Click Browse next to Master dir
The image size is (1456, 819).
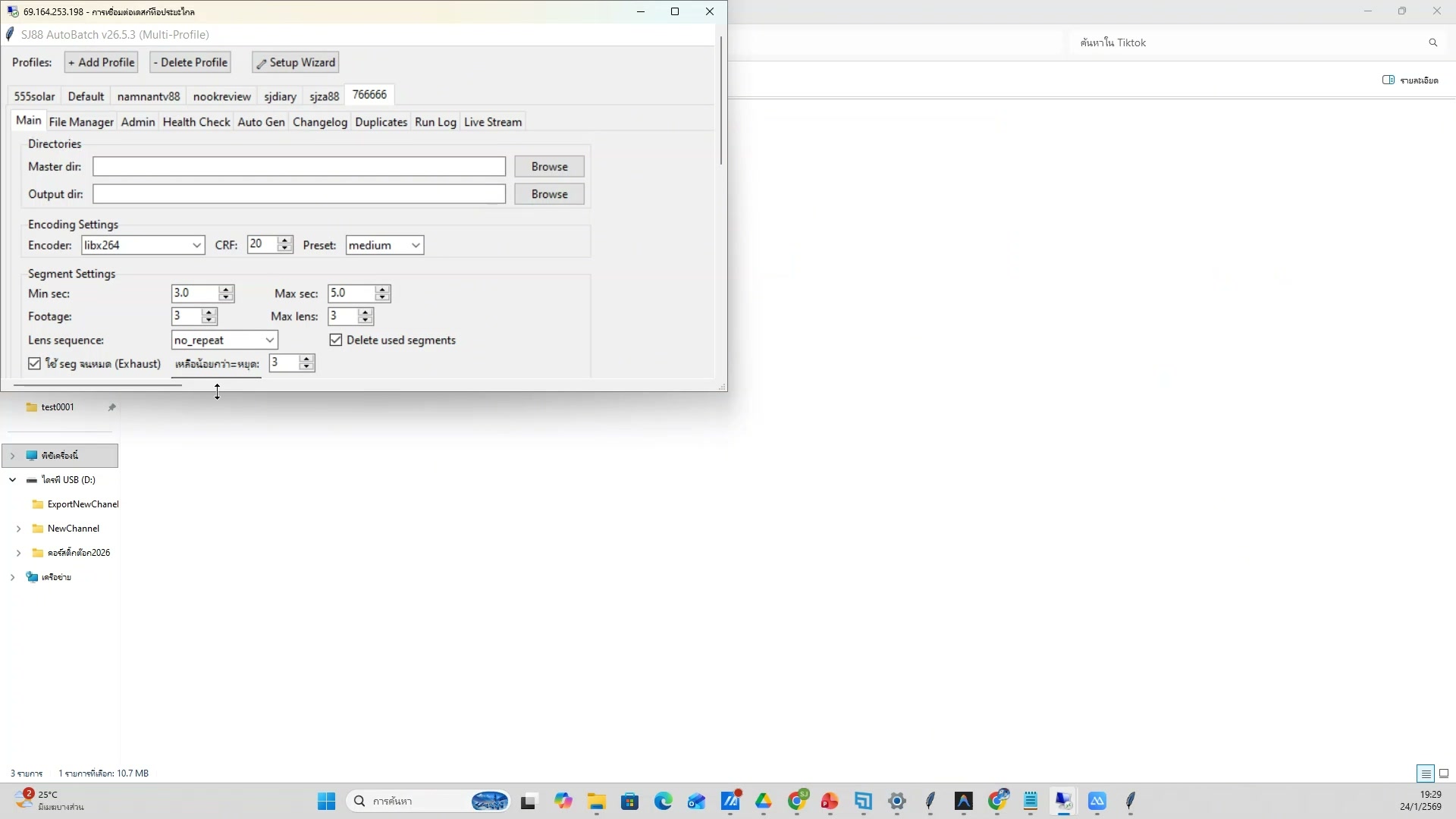549,166
